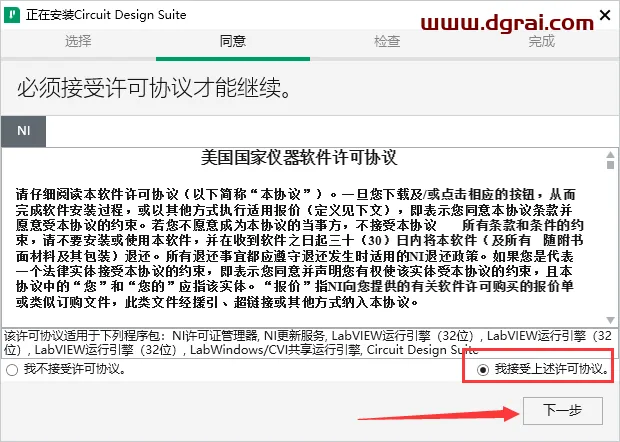Click the text 必须接受许可协议才能继续。

154,87
